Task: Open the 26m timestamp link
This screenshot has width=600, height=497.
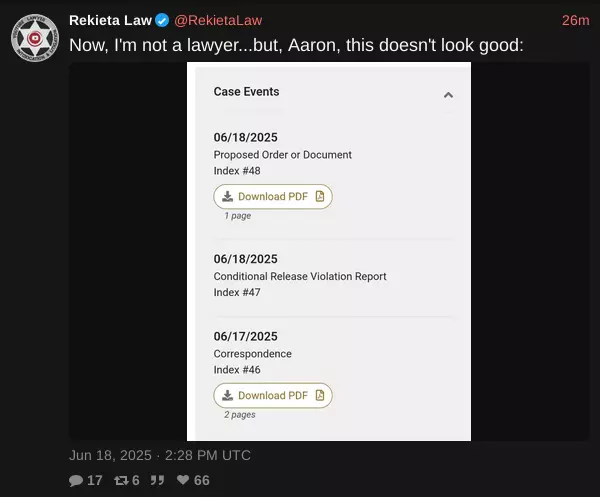Action: click(576, 20)
